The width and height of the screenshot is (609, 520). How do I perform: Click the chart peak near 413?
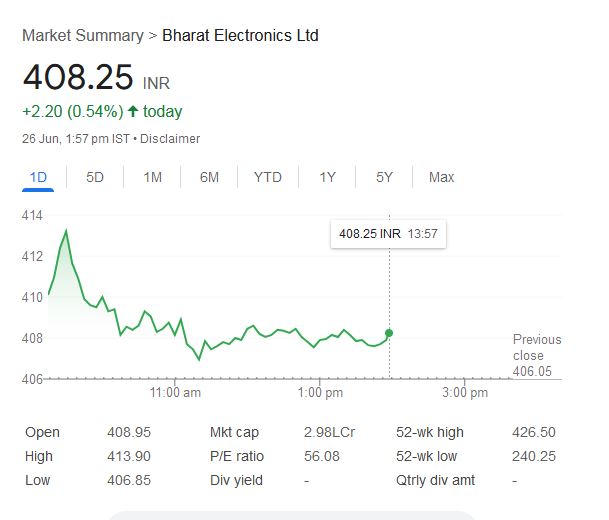[66, 231]
